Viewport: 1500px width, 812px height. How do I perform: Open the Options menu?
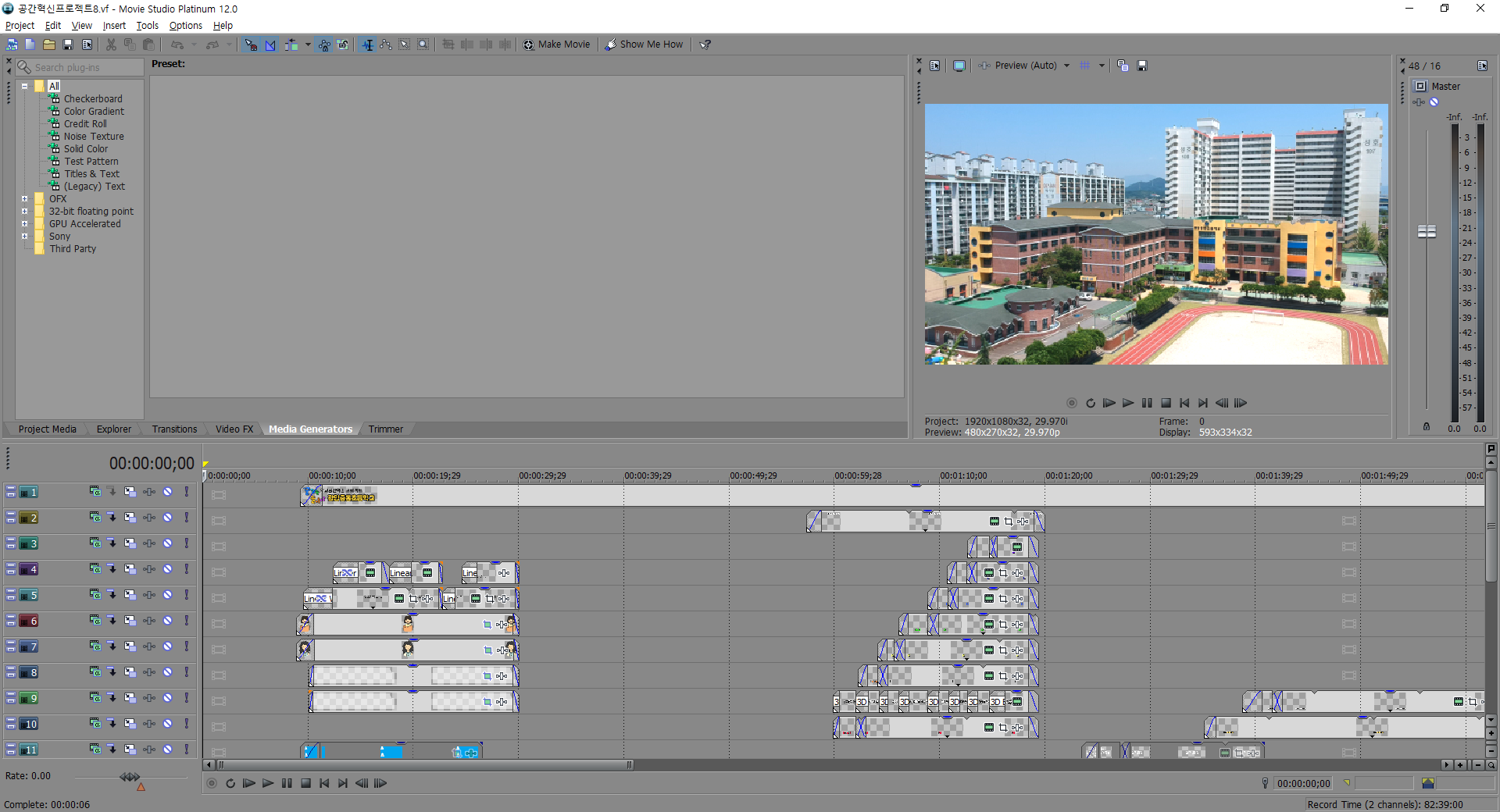pos(186,26)
